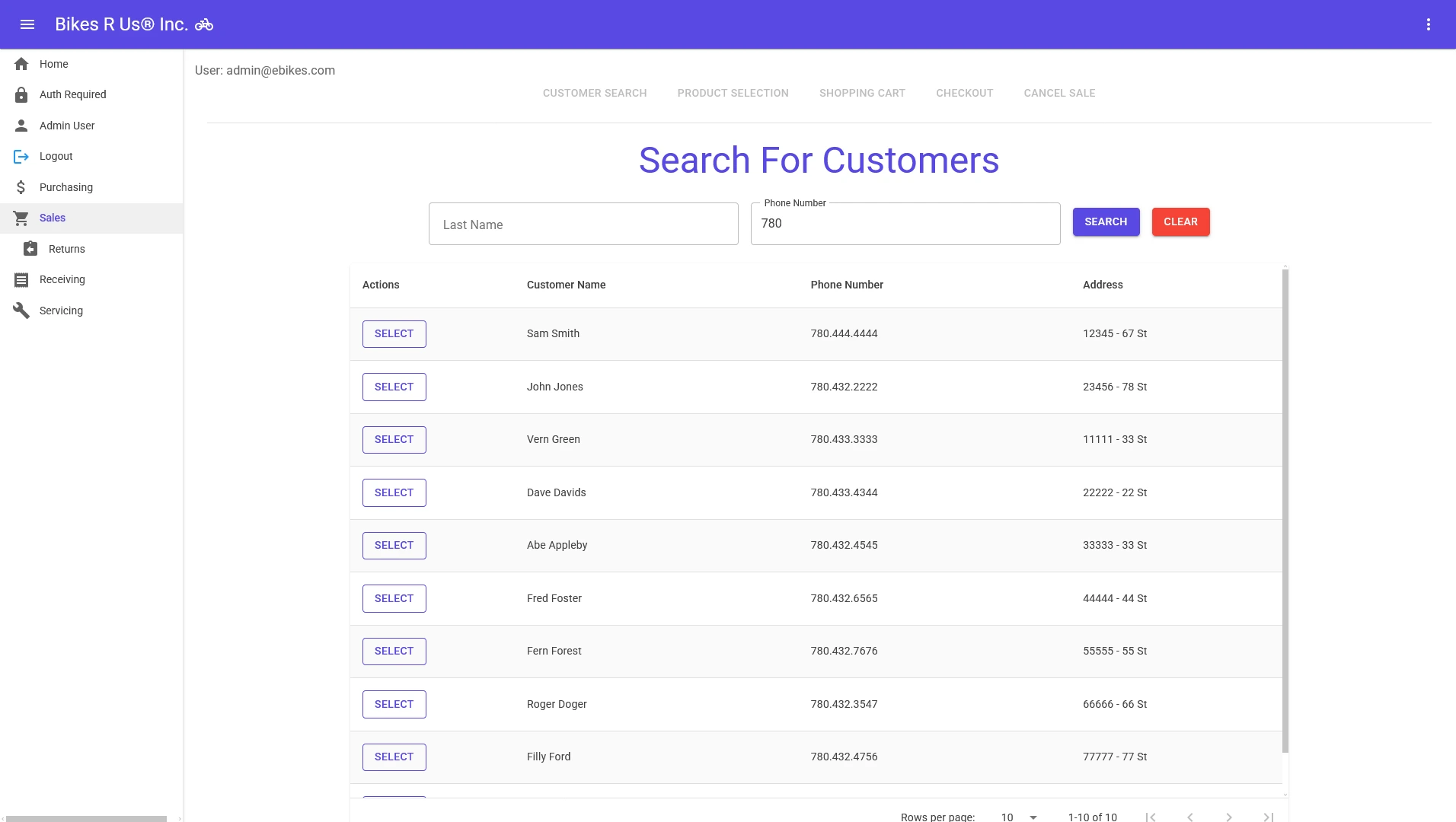
Task: Open the Rows per page dropdown
Action: tap(1018, 816)
